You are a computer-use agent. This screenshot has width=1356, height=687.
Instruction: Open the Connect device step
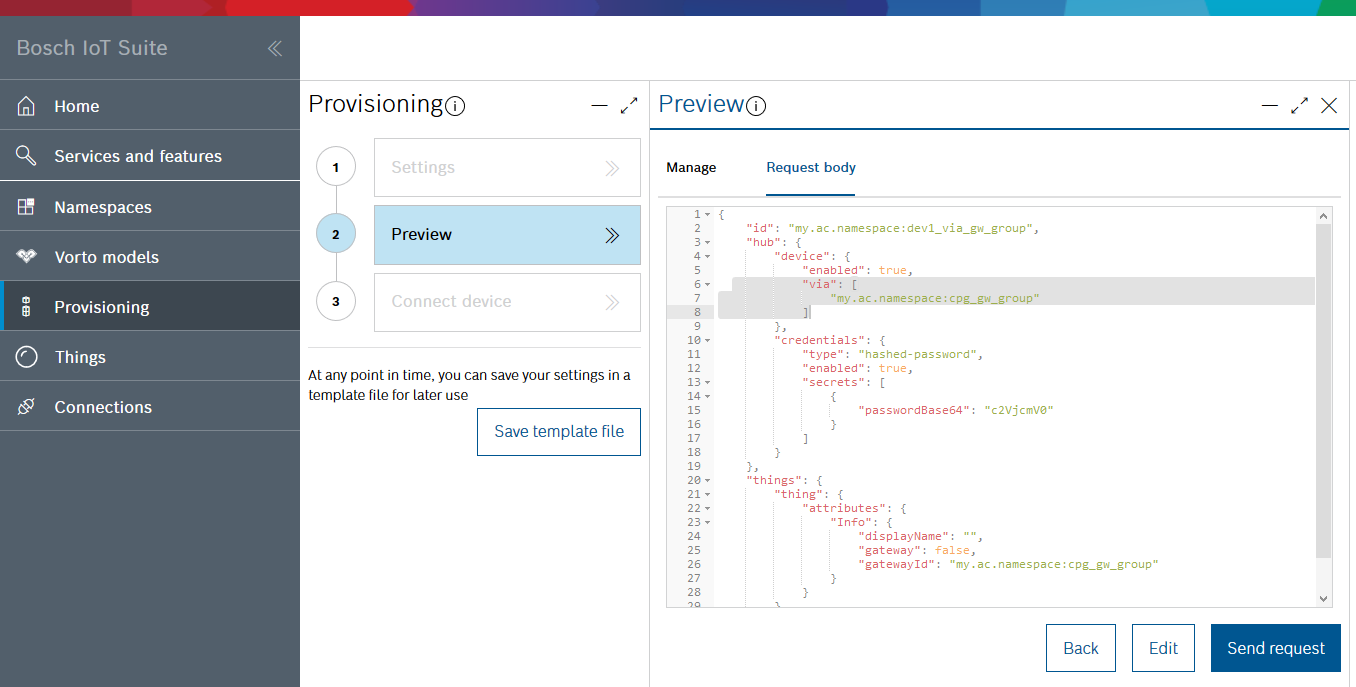tap(507, 302)
